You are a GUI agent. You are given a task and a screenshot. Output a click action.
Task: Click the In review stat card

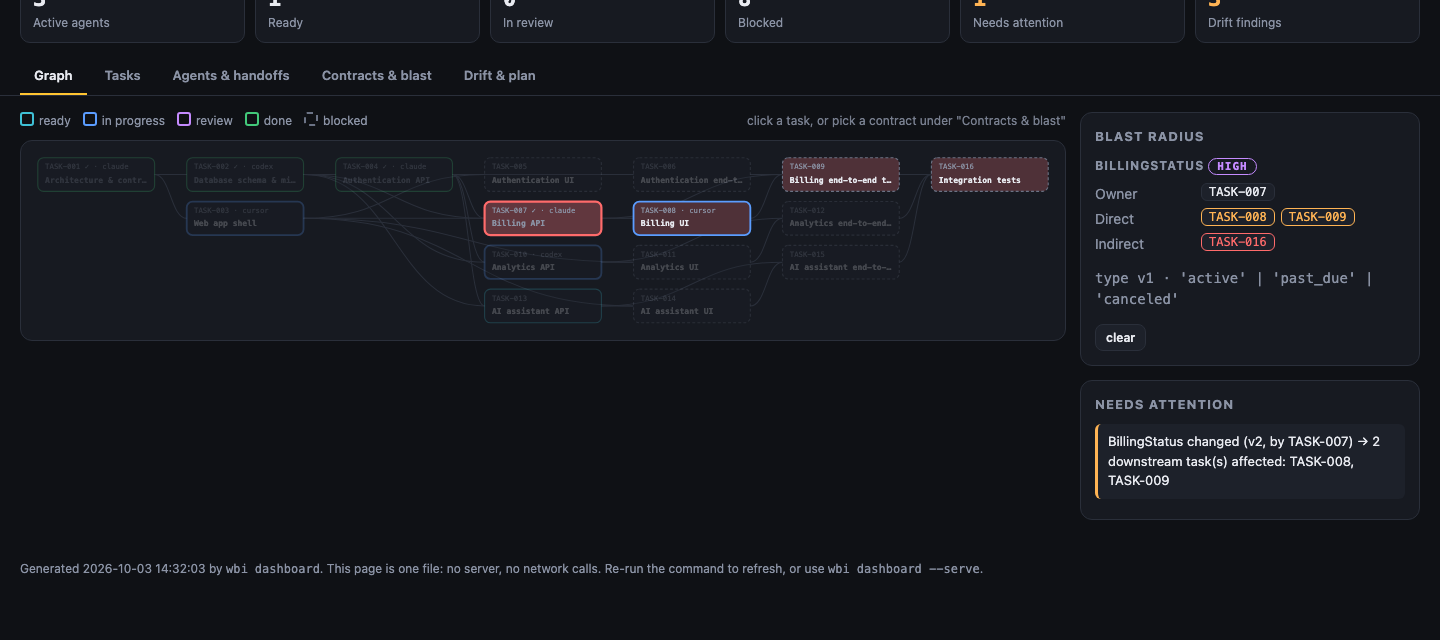click(602, 21)
